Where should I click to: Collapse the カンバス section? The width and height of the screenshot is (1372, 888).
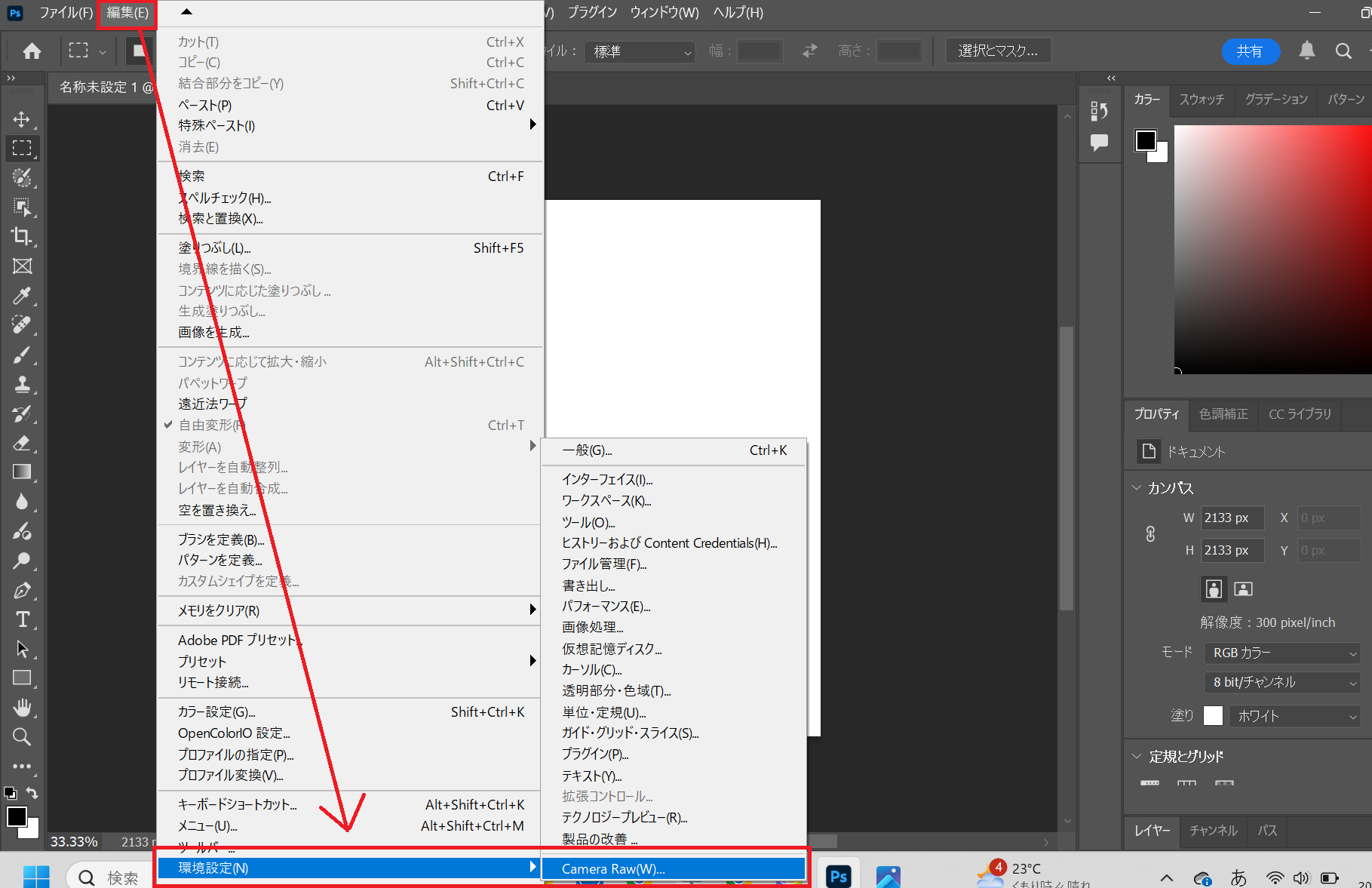[x=1137, y=488]
